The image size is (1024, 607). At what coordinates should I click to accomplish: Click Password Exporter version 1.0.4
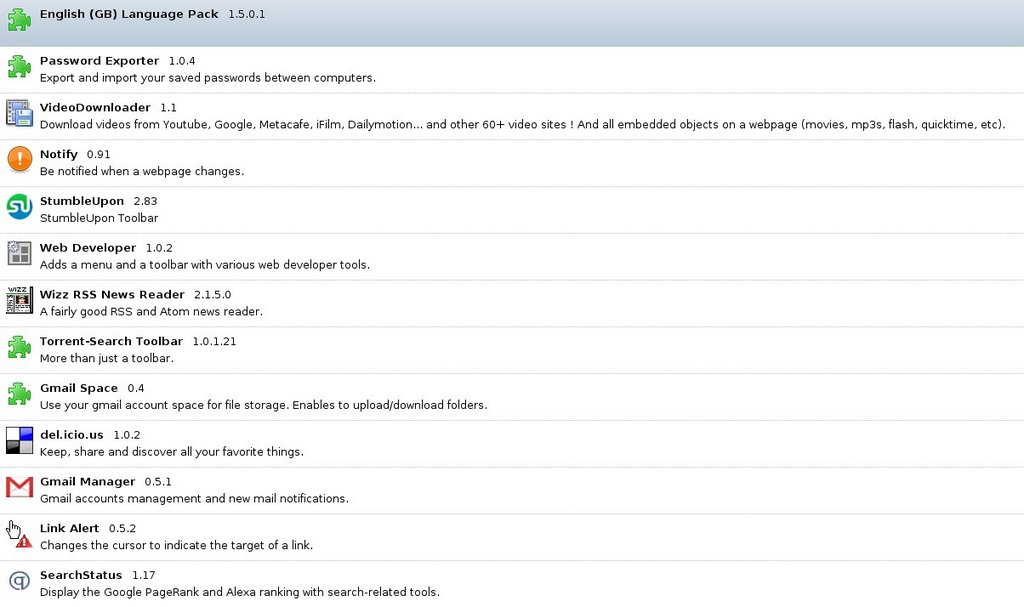182,61
